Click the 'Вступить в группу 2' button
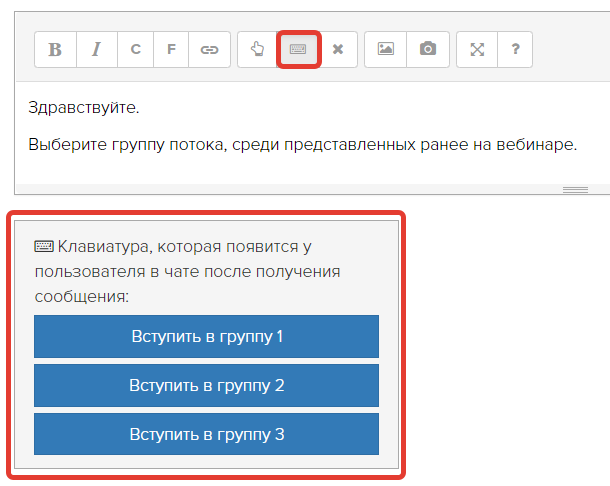 (206, 386)
